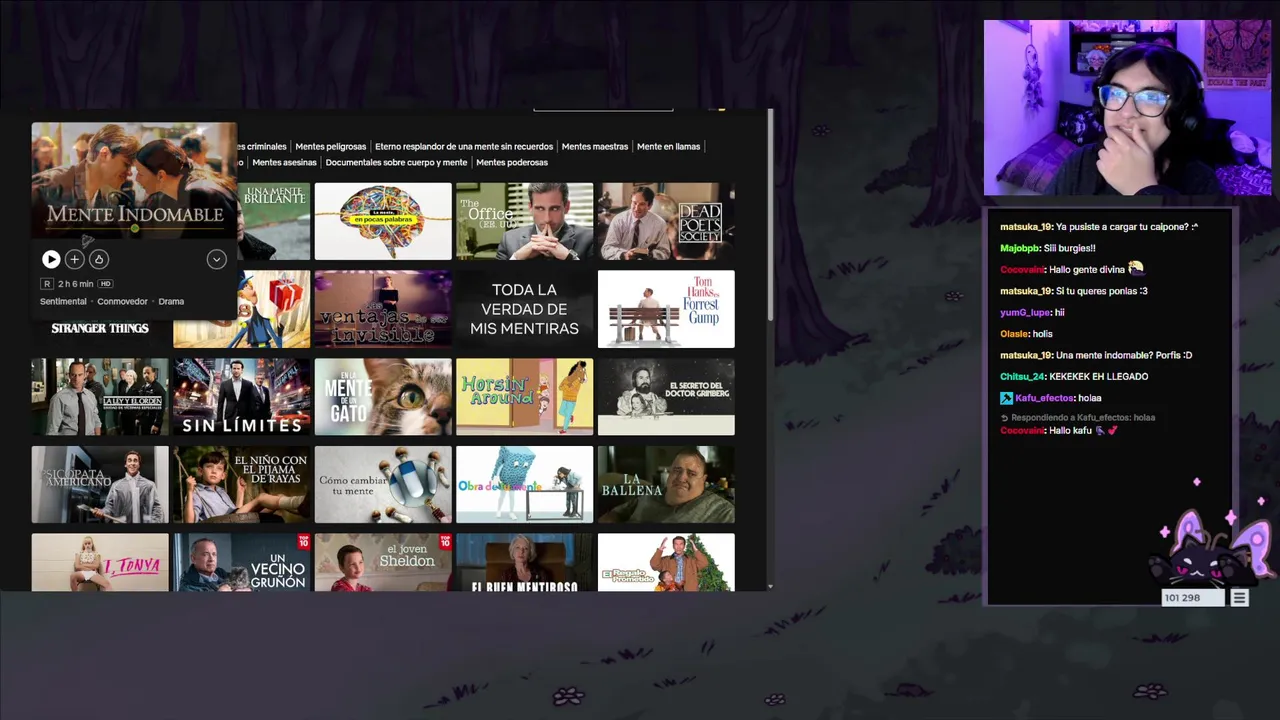This screenshot has width=1280, height=720.
Task: Click the Top 10 badge on El Joven Sheldon
Action: coord(445,541)
